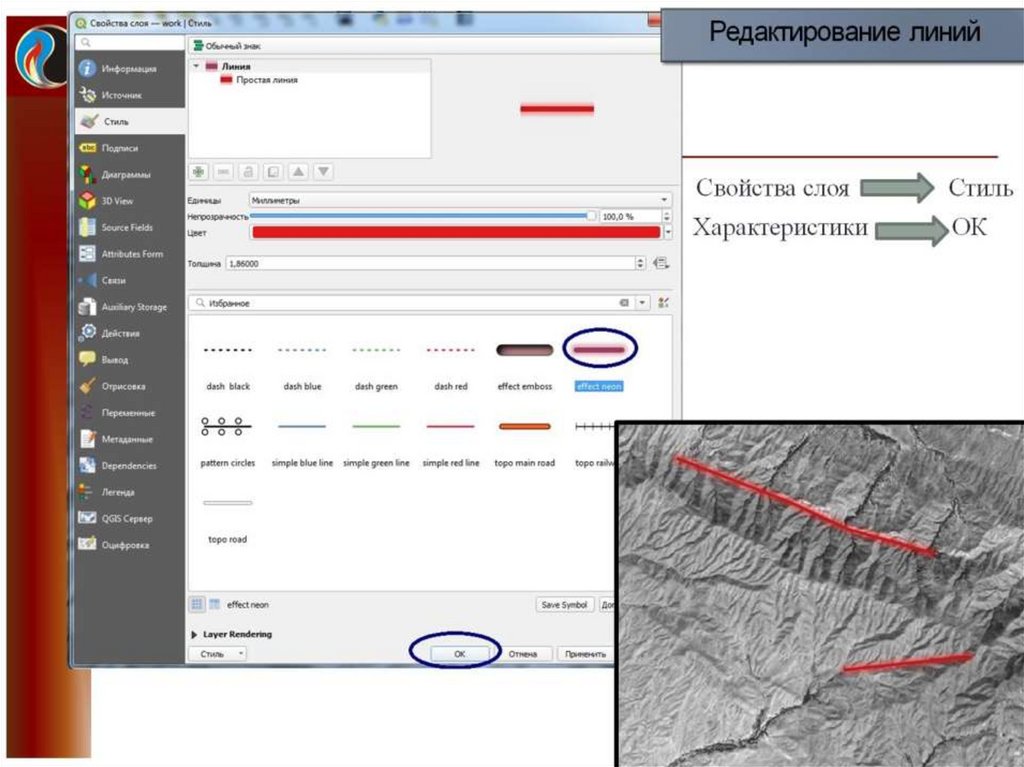Click the lock symbol layer color icon

[248, 172]
